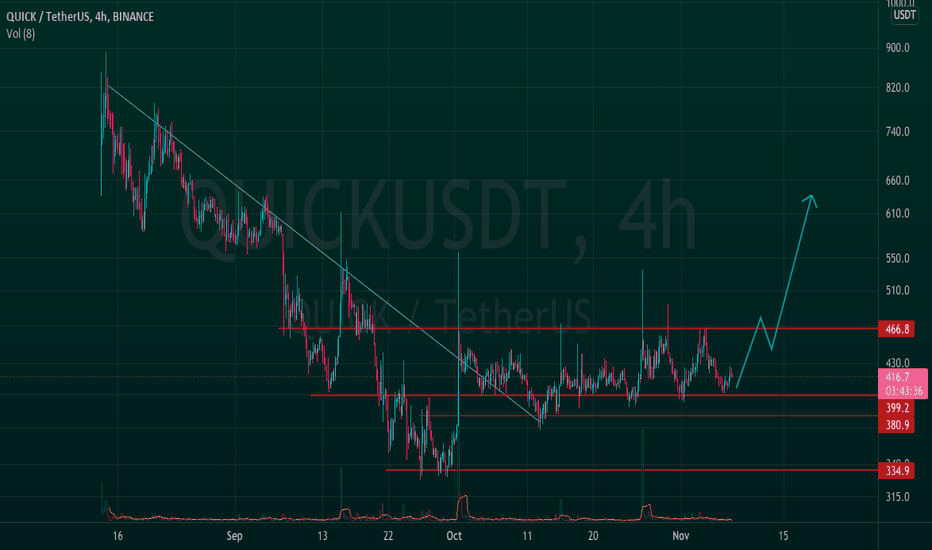The height and width of the screenshot is (550, 932).
Task: Click the QUICK / TetherUS symbol title
Action: coord(80,17)
